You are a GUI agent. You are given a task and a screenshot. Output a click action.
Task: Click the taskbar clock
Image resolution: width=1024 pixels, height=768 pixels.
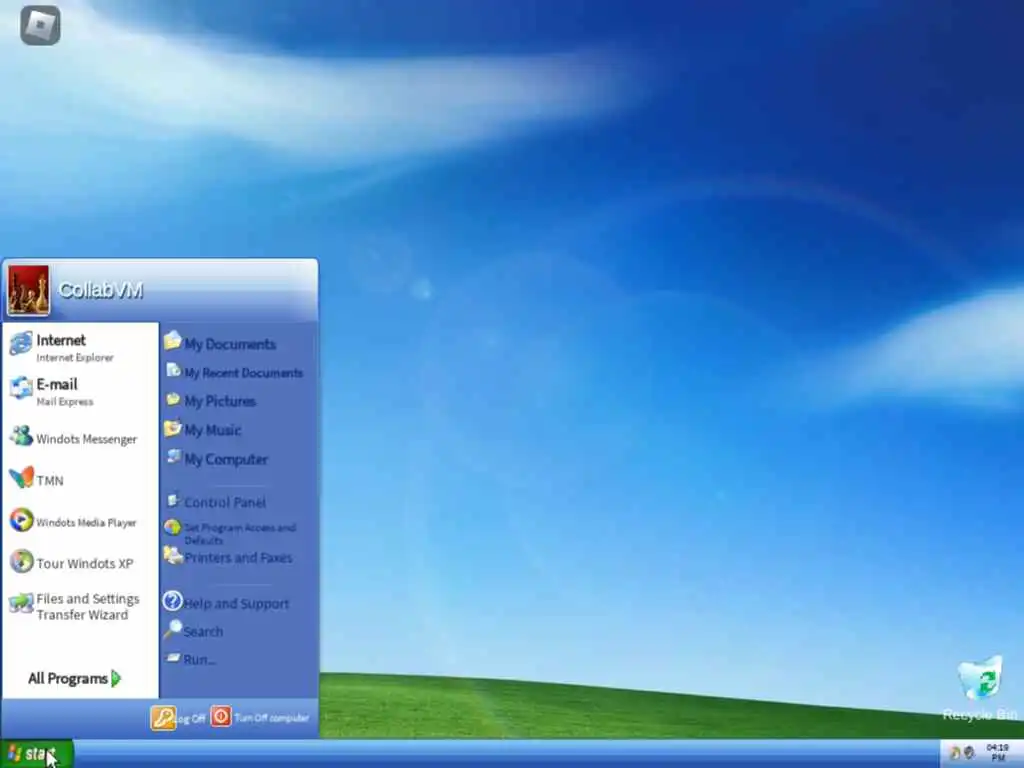(x=998, y=752)
